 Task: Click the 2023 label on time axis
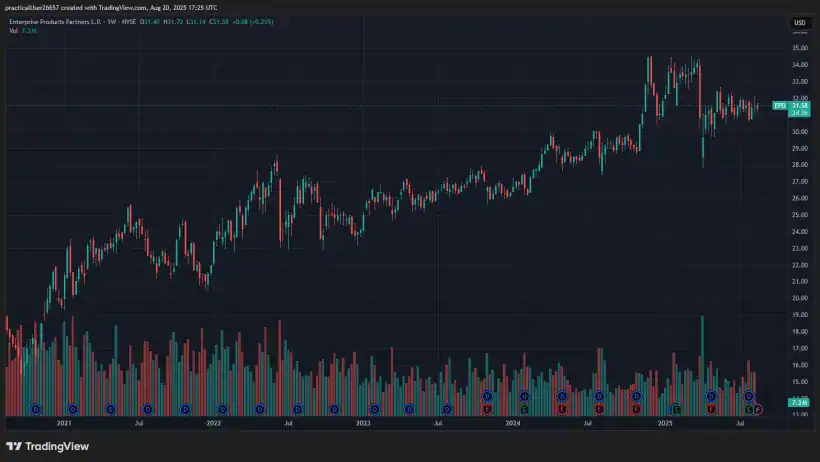(x=363, y=423)
